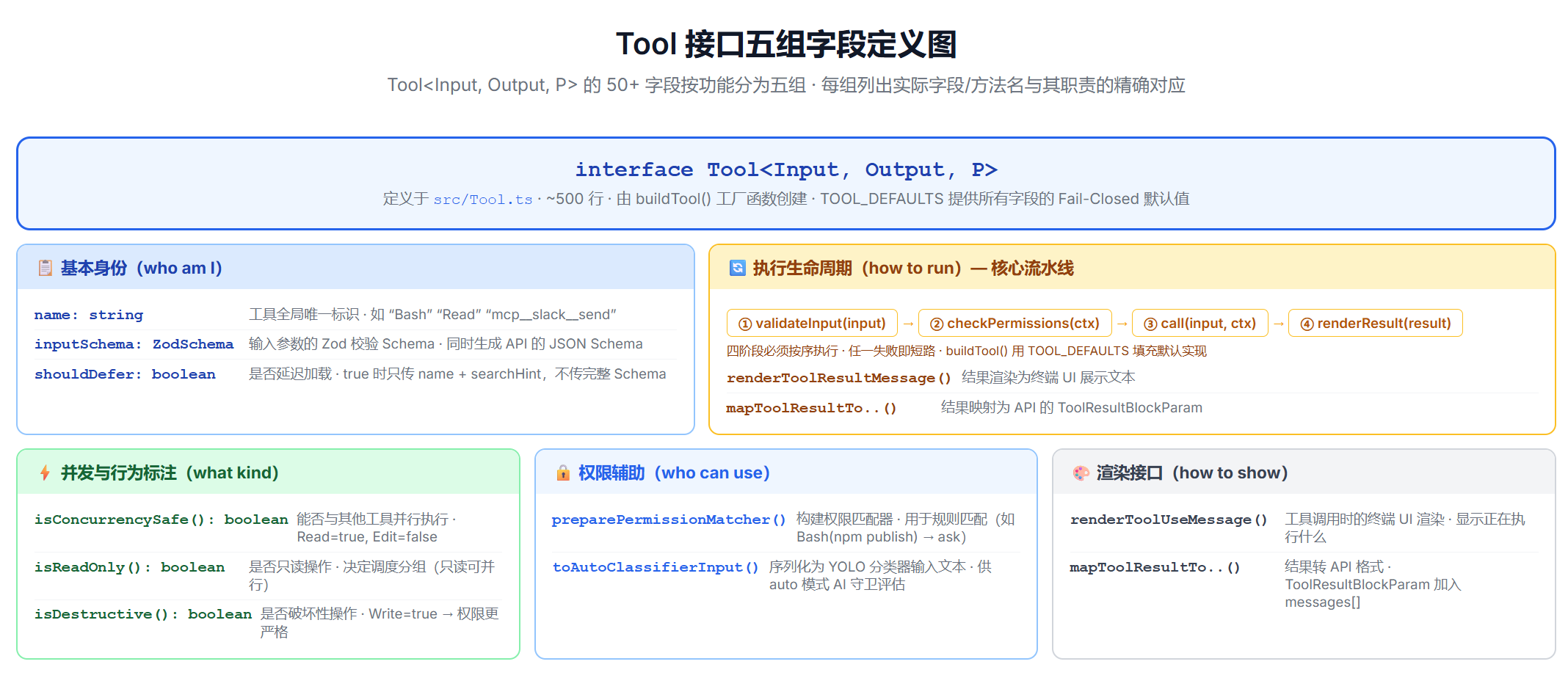
Task: Click the description starting 是否延迟加载
Action: point(457,374)
